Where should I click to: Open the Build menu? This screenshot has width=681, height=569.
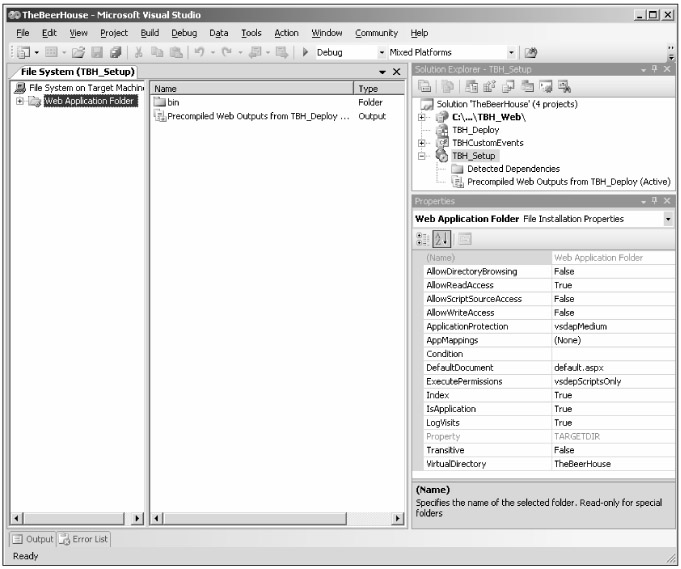click(x=149, y=33)
